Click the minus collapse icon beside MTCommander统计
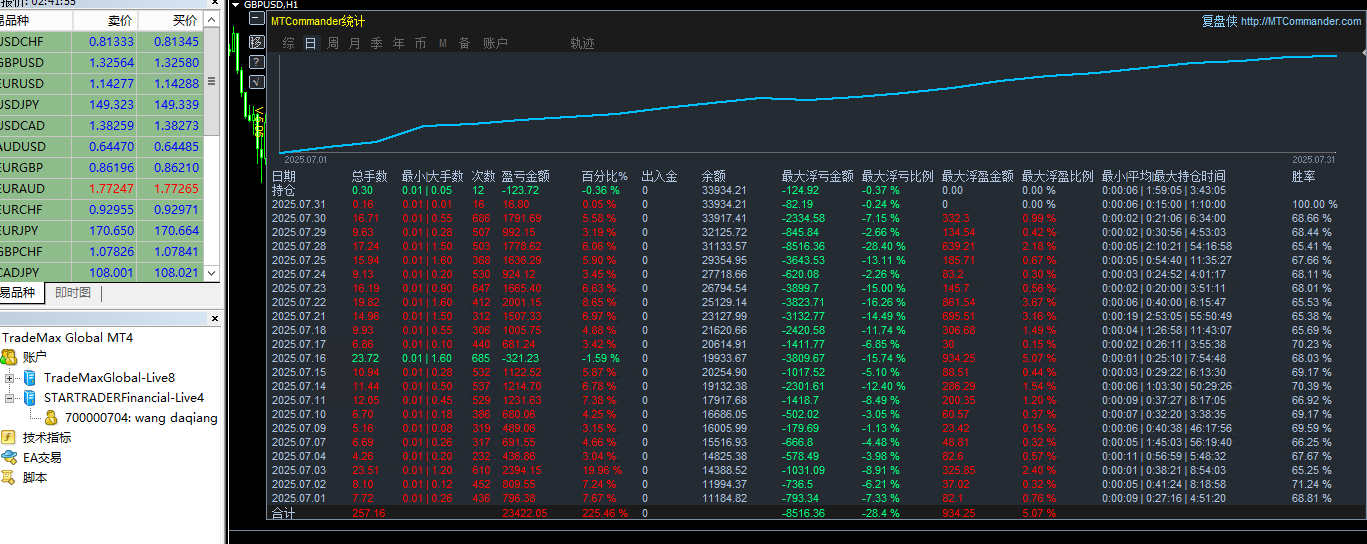This screenshot has height=544, width=1367. [x=257, y=18]
